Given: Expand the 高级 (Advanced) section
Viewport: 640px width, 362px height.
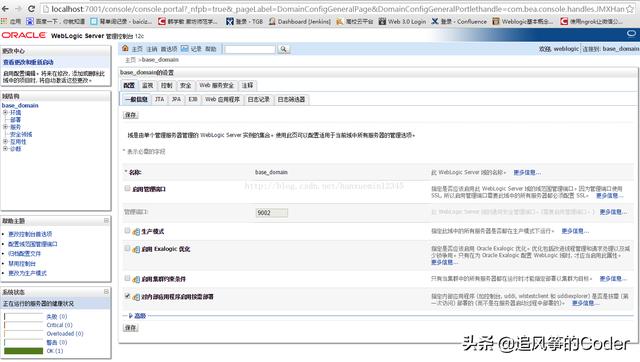Looking at the screenshot, I should point(137,316).
